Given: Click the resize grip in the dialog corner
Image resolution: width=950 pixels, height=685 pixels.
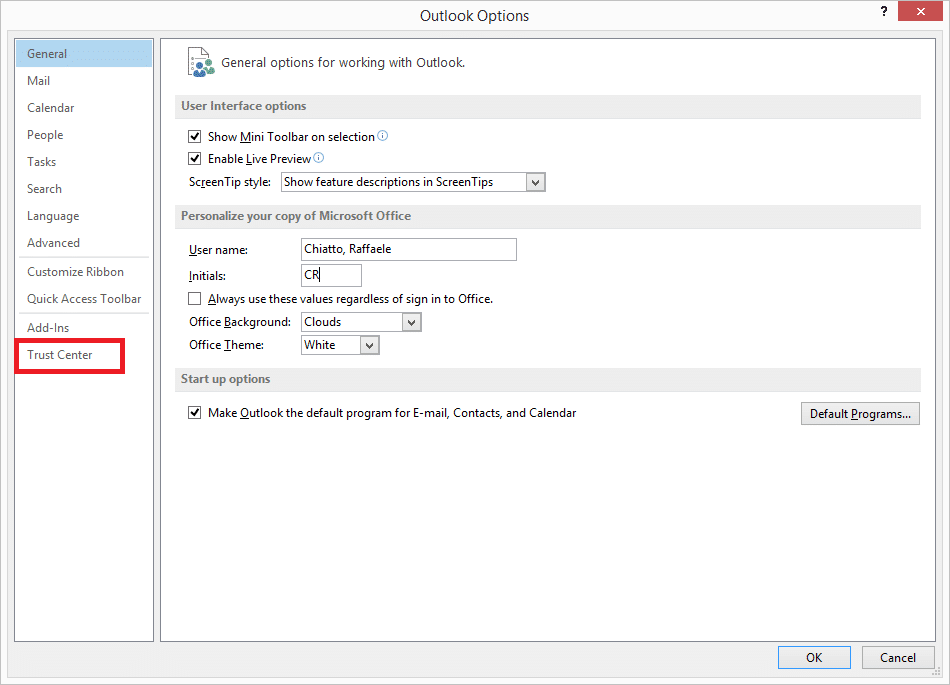Looking at the screenshot, I should pos(935,671).
